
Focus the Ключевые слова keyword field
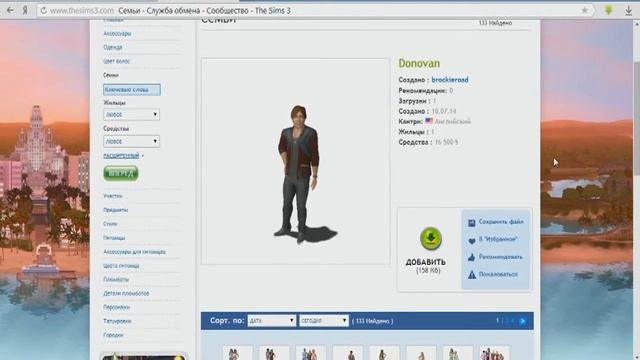[131, 89]
